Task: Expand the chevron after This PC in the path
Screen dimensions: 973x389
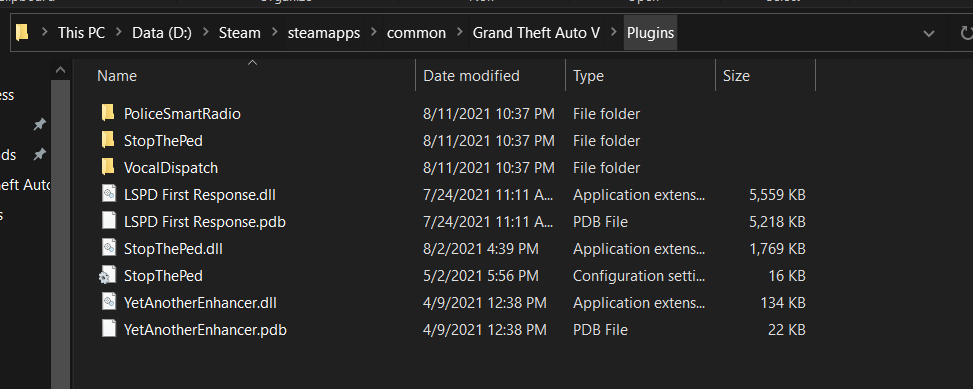Action: click(x=118, y=33)
